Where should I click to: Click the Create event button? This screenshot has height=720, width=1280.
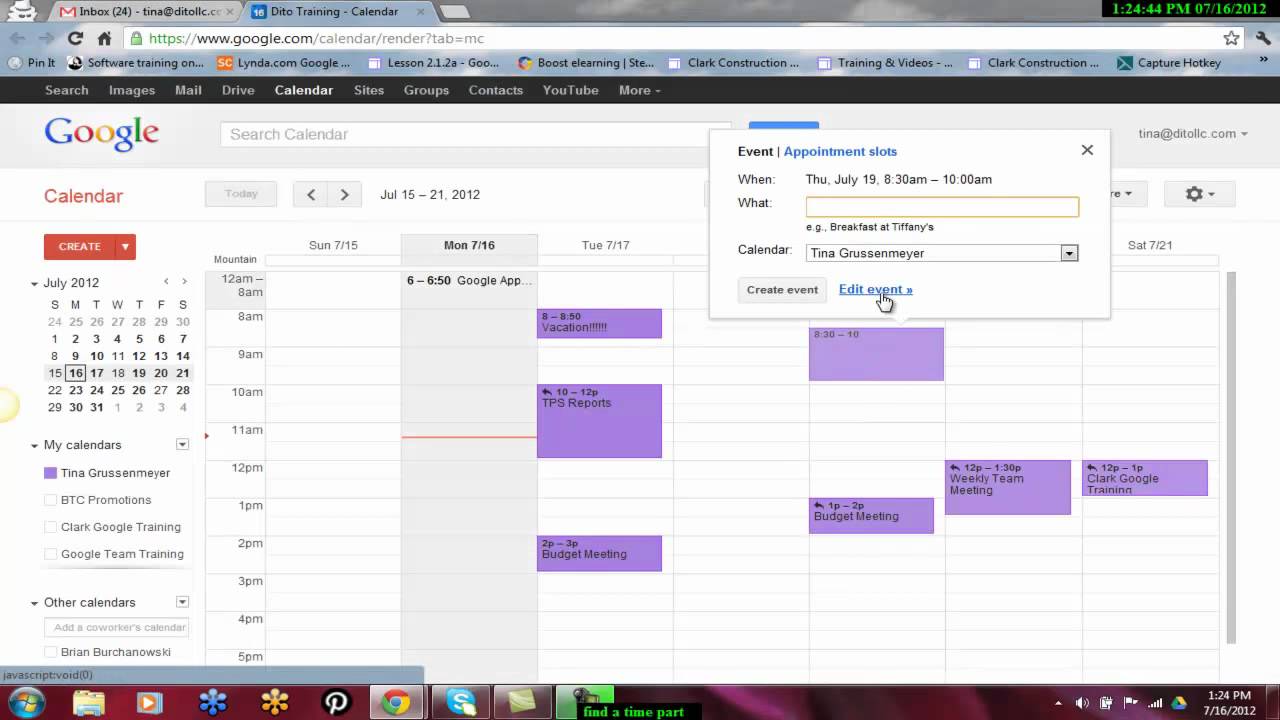click(x=782, y=290)
